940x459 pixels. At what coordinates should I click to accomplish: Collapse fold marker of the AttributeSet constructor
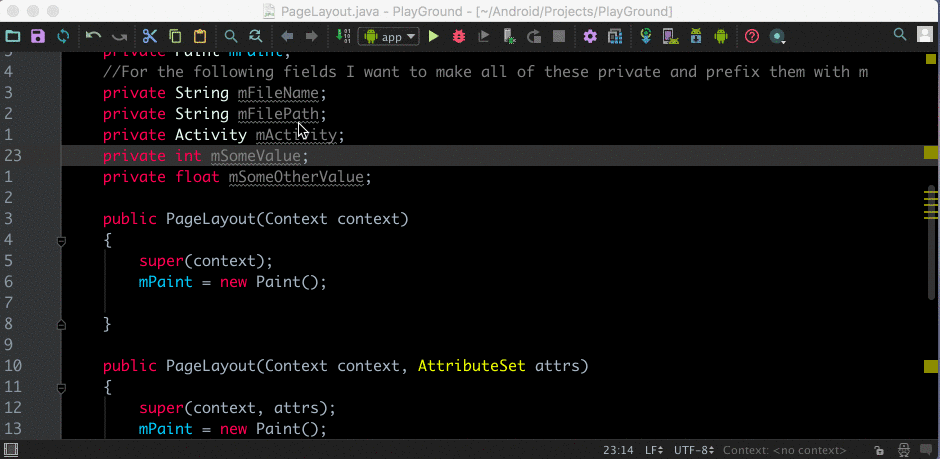pos(61,388)
